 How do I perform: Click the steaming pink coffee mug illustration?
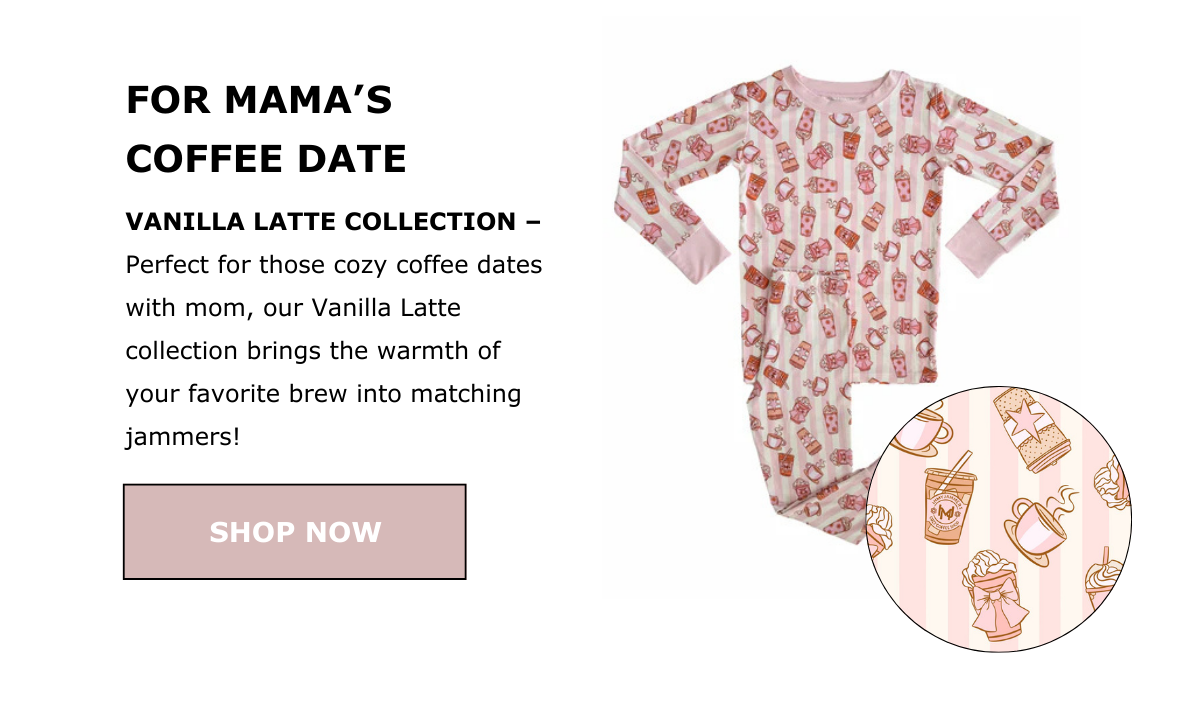pos(1040,525)
